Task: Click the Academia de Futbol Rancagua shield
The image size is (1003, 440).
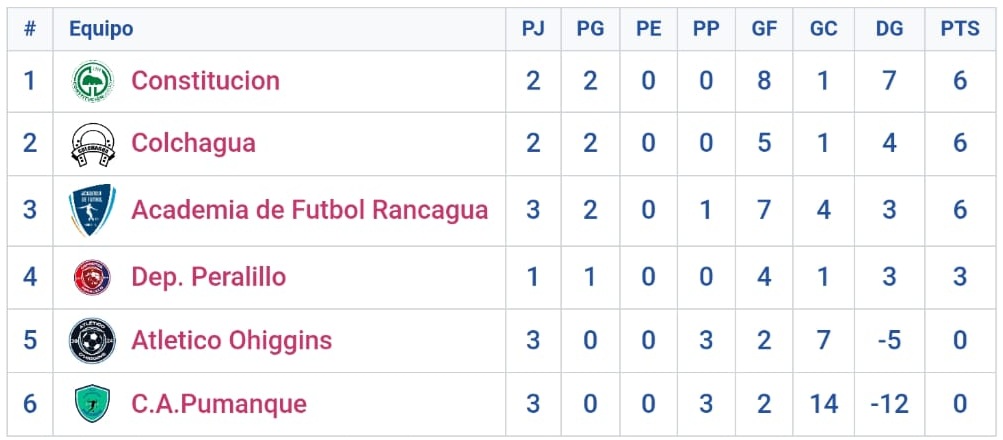Action: click(x=92, y=211)
